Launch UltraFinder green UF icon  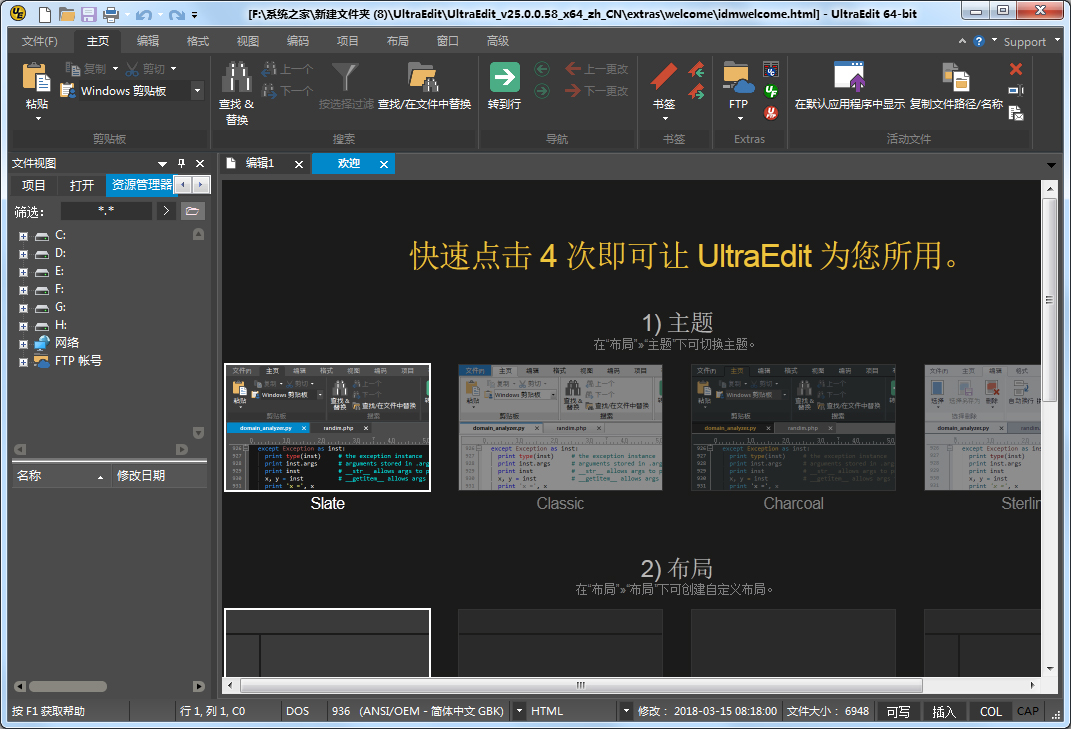coord(771,91)
